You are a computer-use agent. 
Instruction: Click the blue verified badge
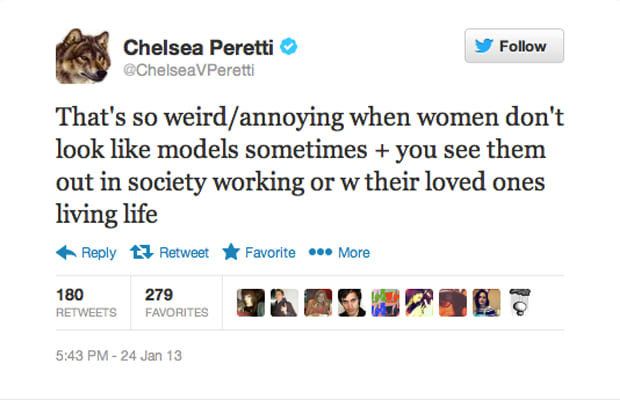click(x=289, y=46)
